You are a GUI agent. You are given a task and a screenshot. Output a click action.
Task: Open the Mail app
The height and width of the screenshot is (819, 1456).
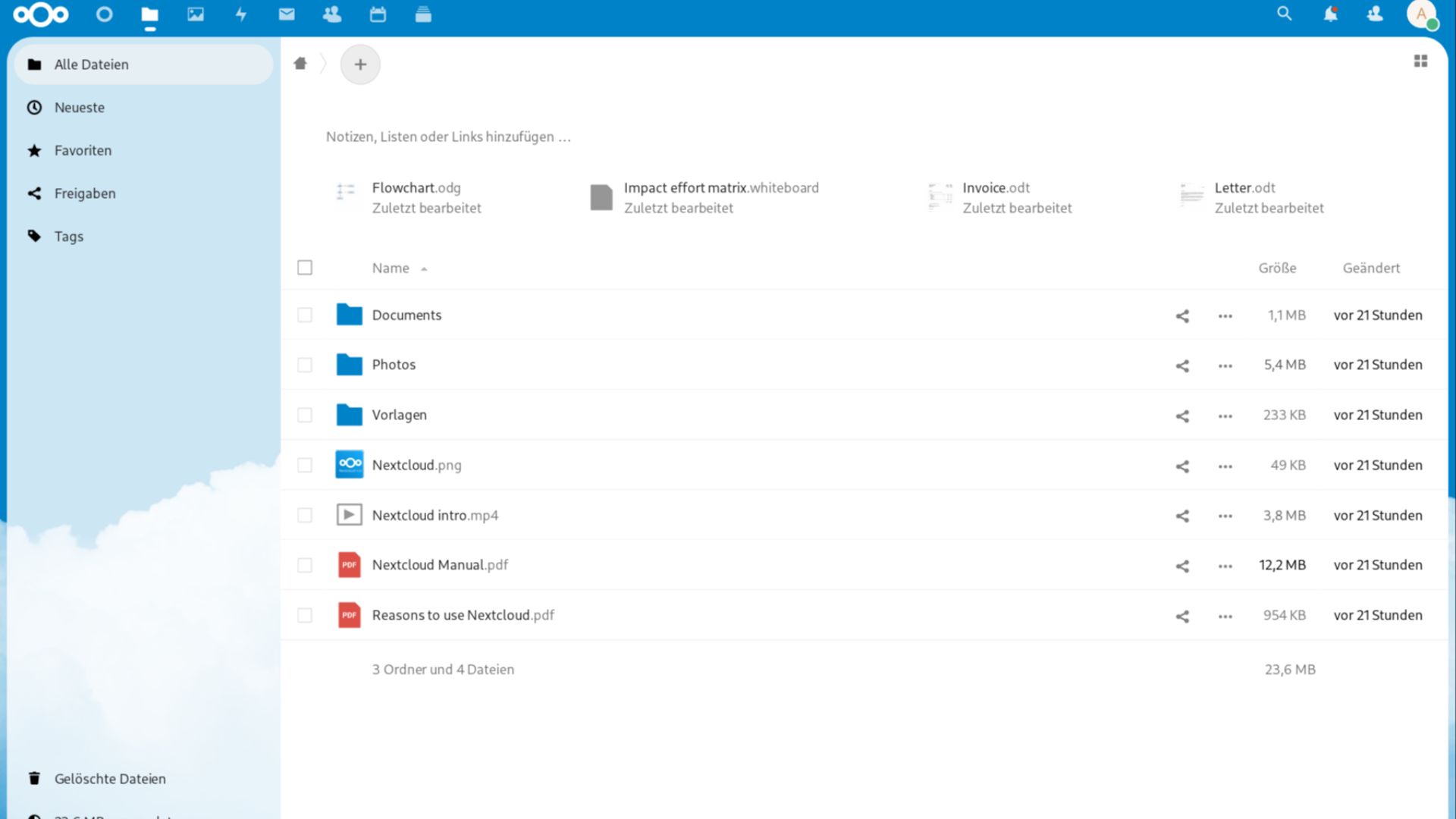point(286,14)
